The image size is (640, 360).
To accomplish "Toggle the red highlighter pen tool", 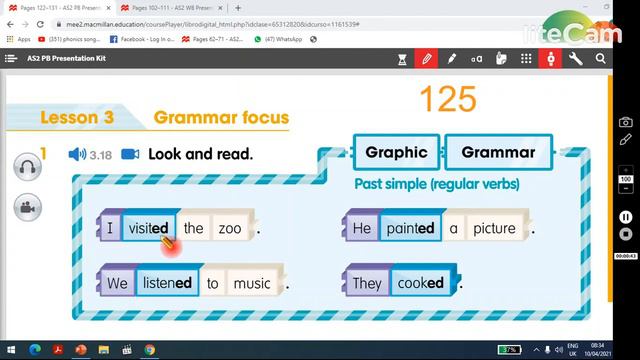I will point(426,58).
